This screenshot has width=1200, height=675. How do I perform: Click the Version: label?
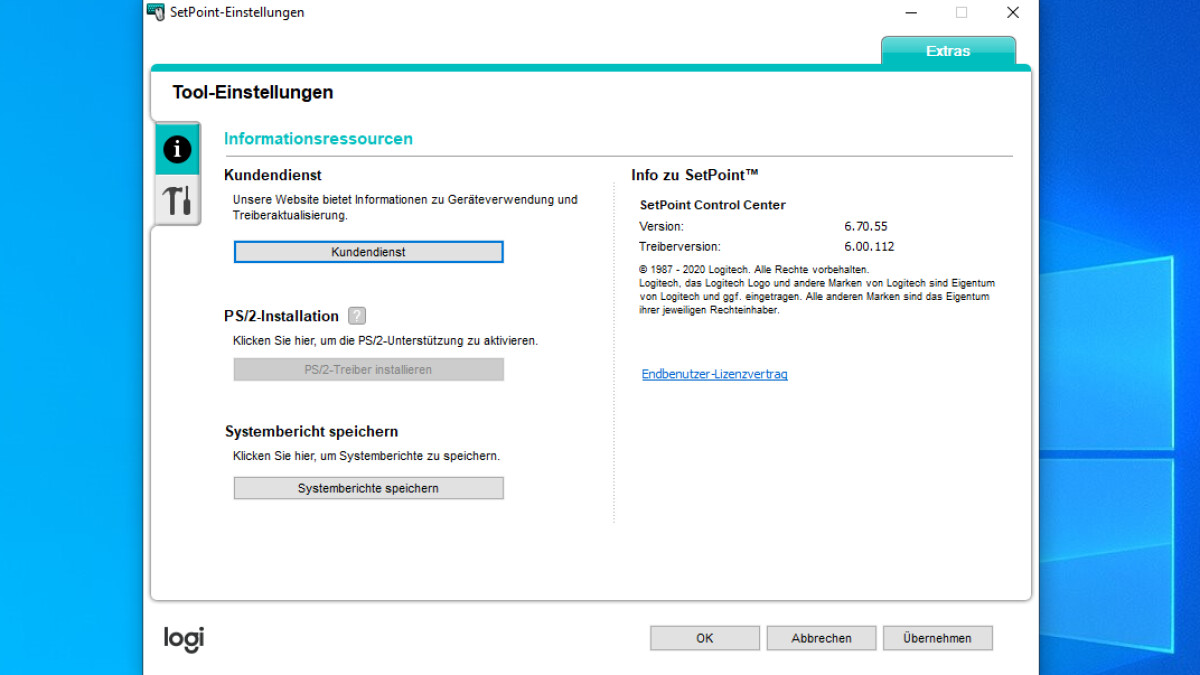pos(661,226)
